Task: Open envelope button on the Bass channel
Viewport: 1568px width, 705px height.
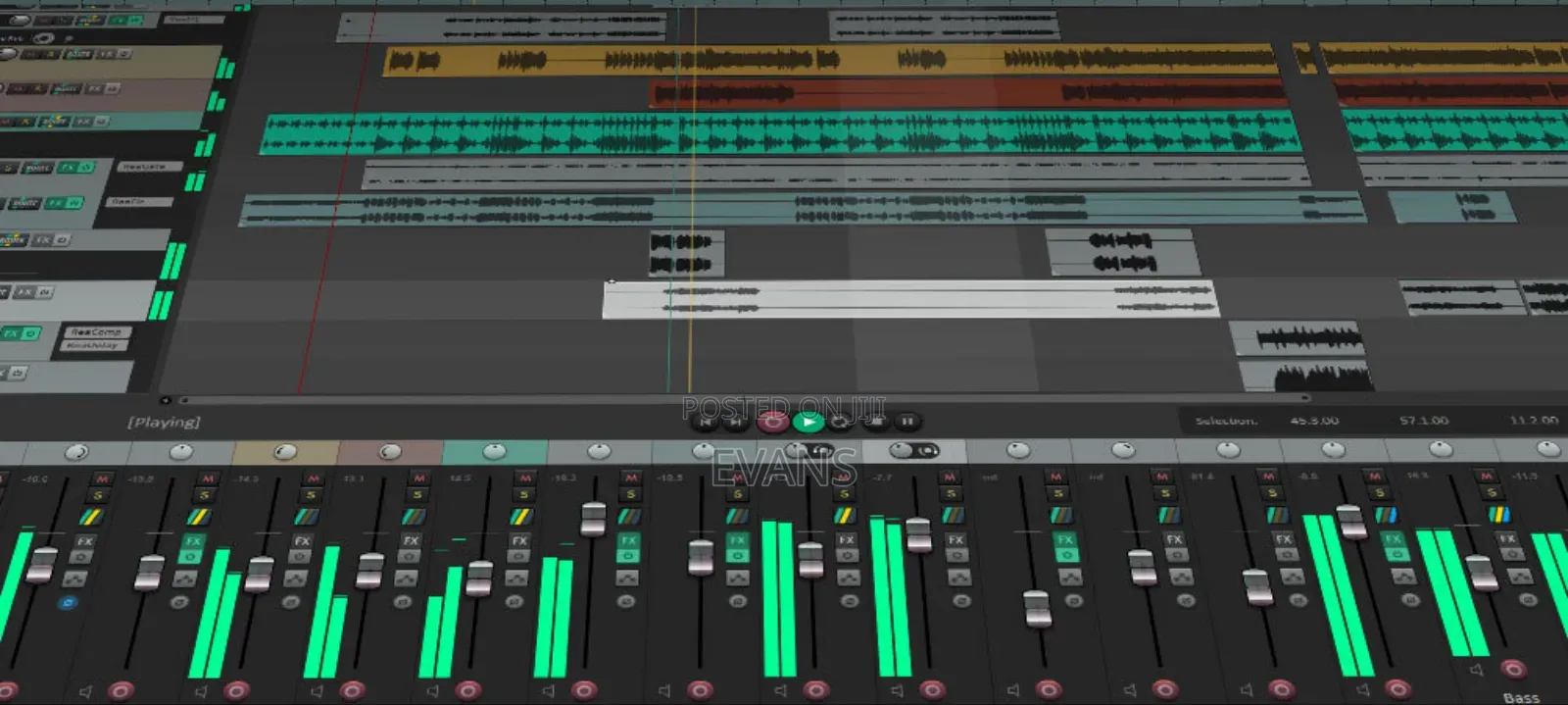Action: 1520,577
